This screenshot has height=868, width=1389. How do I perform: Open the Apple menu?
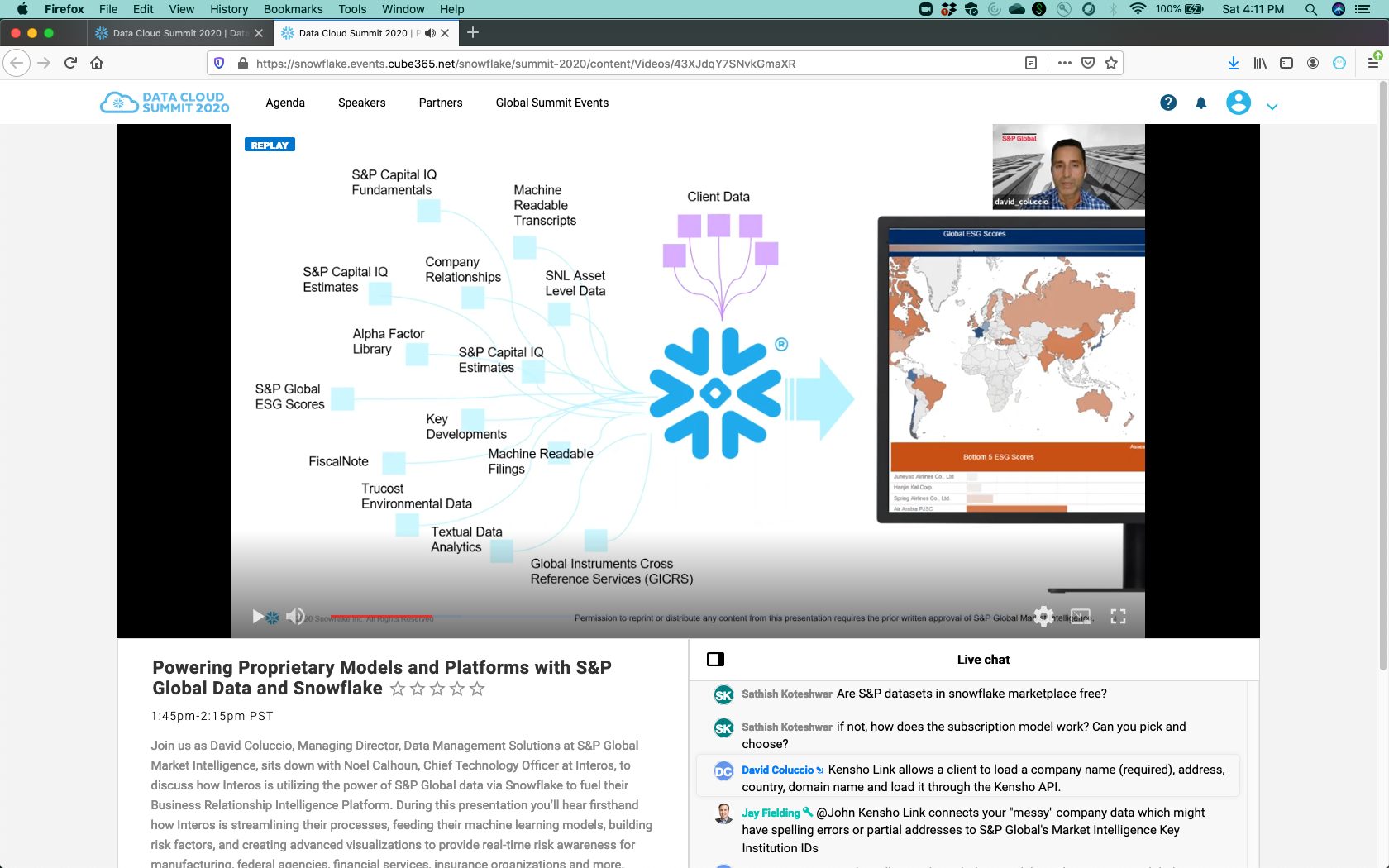coord(22,9)
